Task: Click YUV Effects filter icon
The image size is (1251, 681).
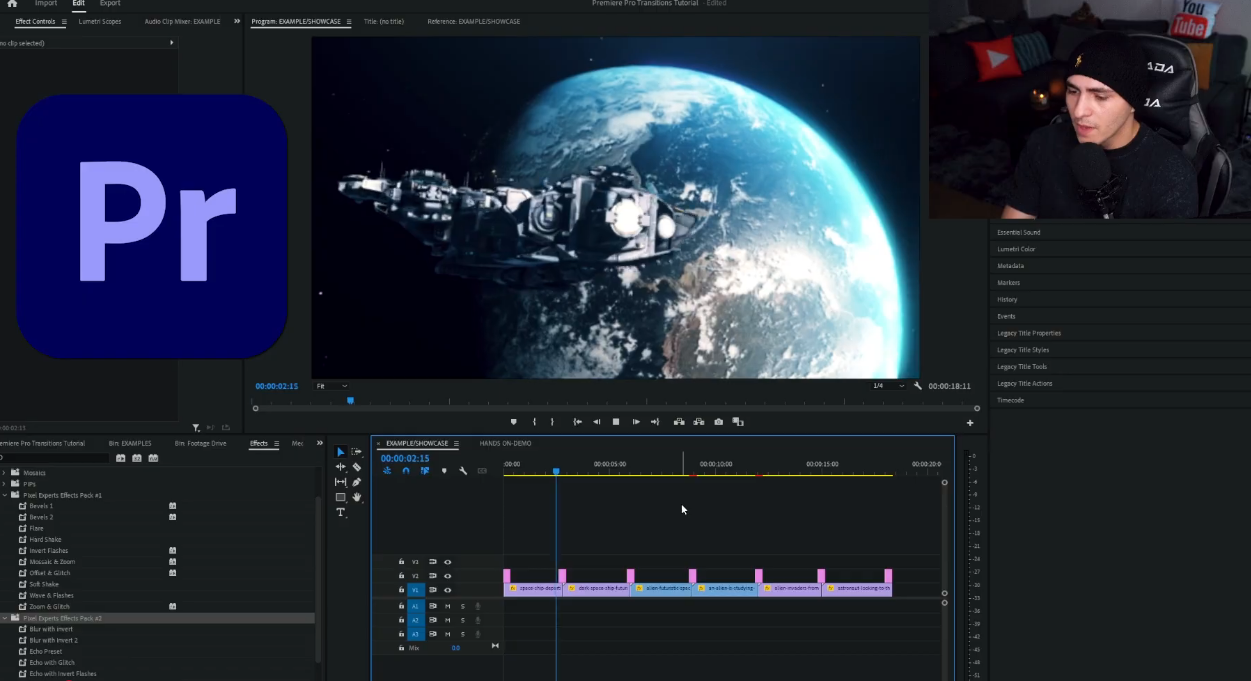Action: pyautogui.click(x=153, y=458)
